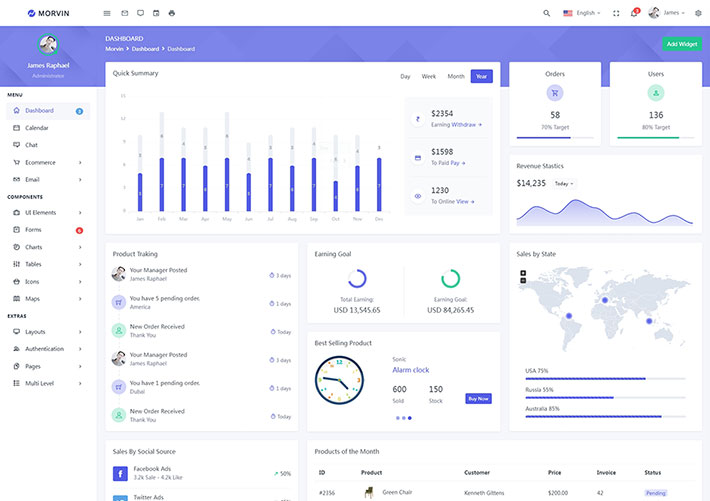Open Chat in the sidebar menu

click(32, 145)
